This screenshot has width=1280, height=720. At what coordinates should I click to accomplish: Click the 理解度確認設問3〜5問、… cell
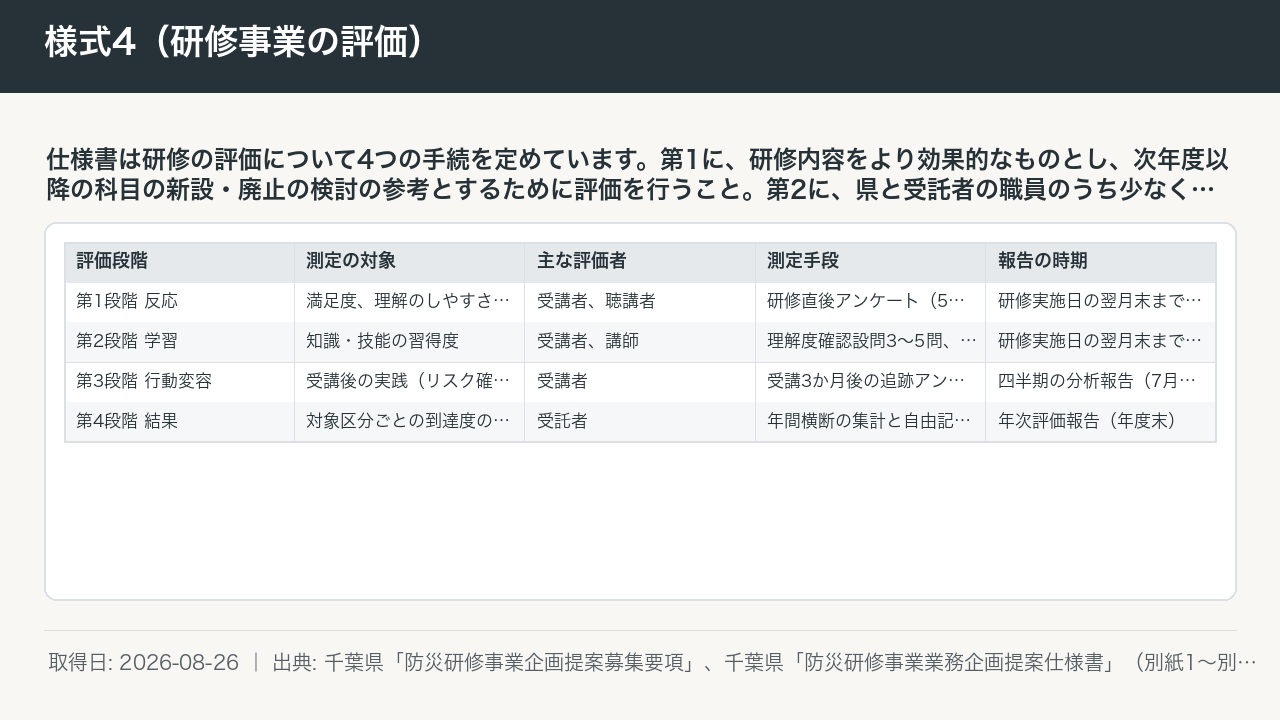coord(870,342)
